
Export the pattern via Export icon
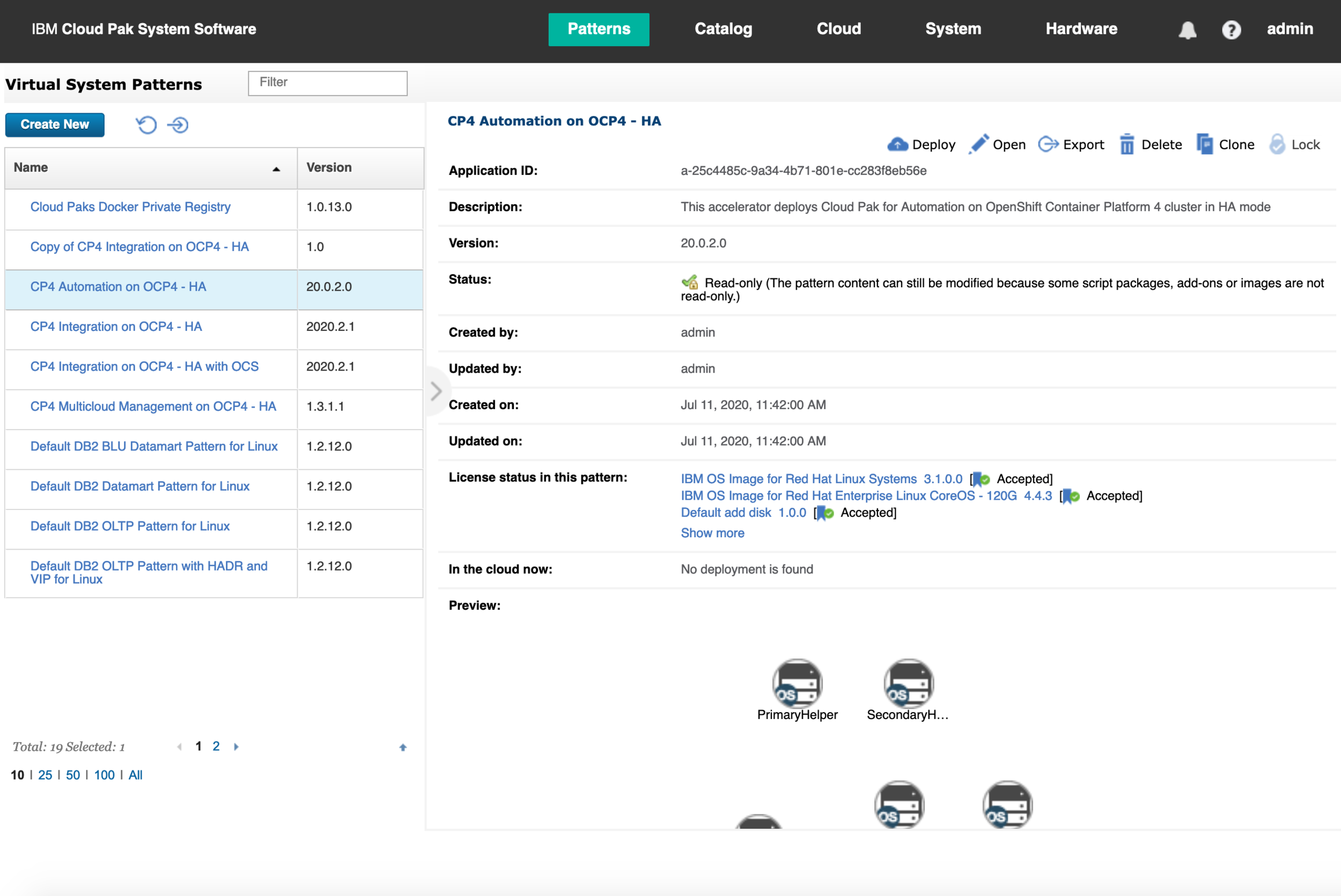1048,145
